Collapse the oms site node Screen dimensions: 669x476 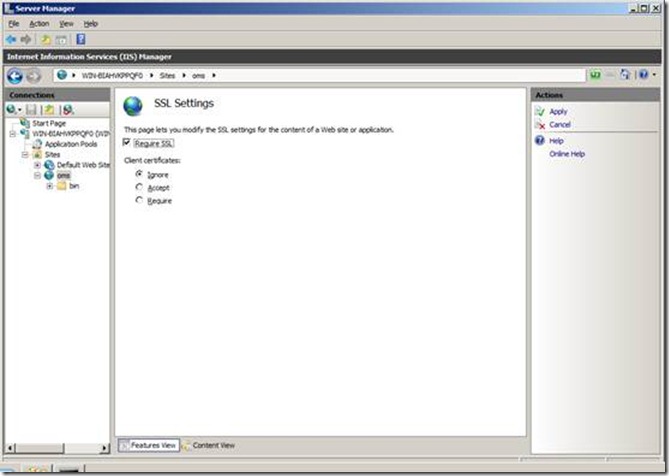[x=38, y=175]
